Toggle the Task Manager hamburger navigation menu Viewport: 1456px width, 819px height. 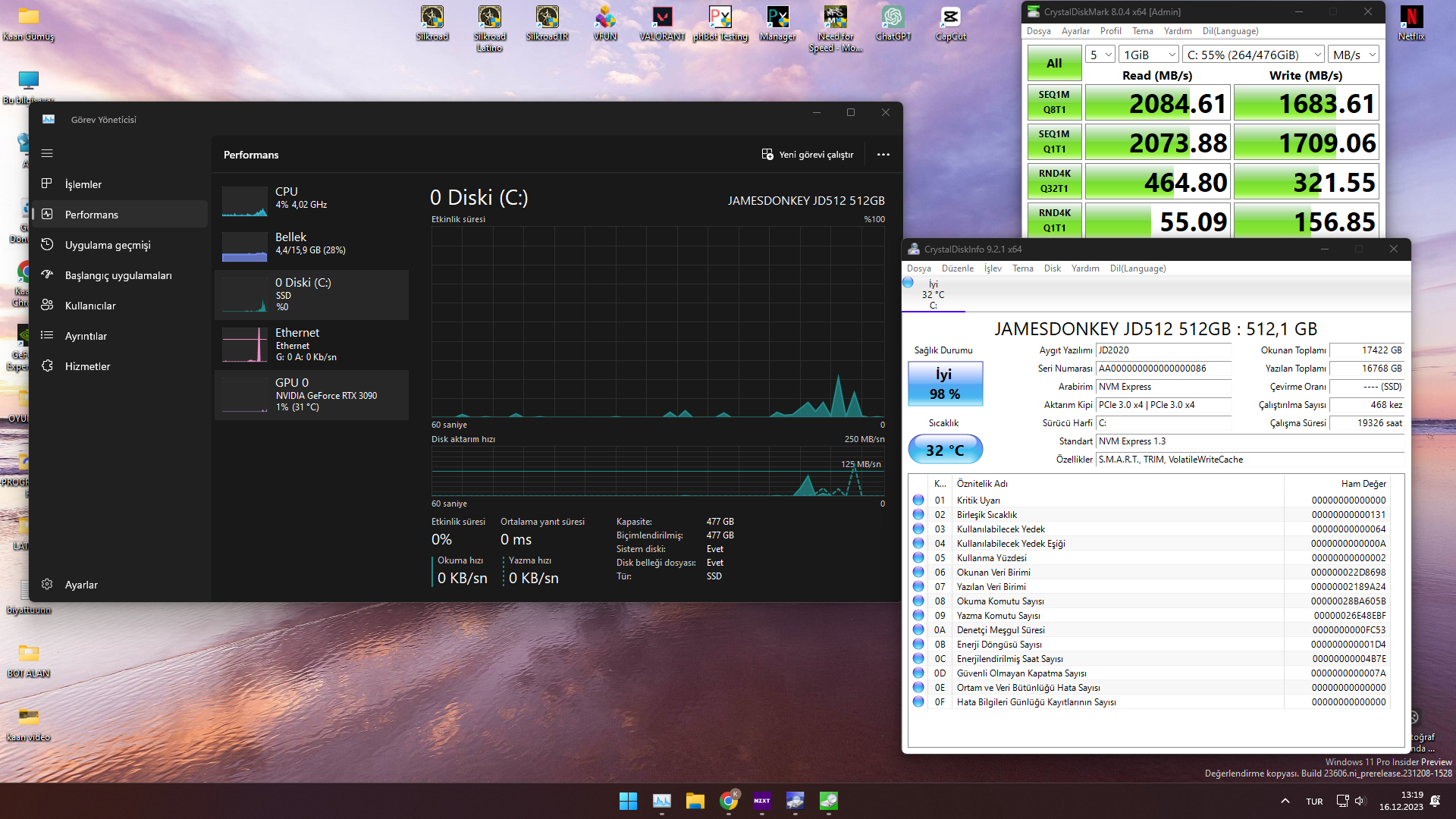[x=47, y=153]
